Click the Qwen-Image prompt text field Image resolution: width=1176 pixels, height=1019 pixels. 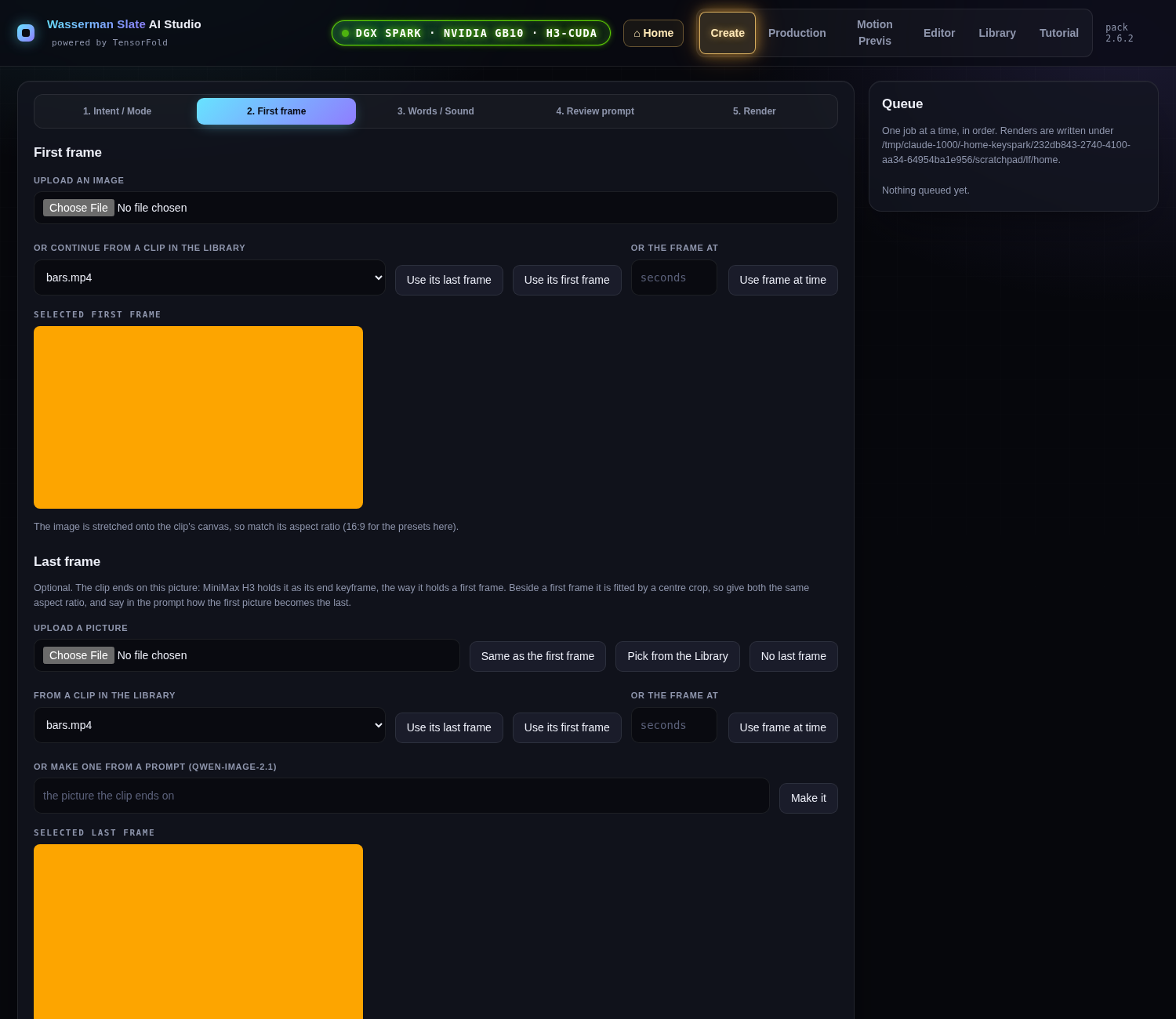point(401,796)
